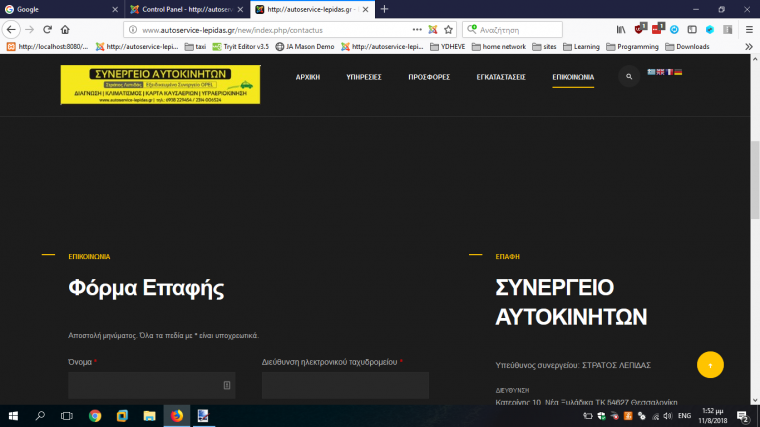760x427 pixels.
Task: Open the Programming bookmarks folder
Action: (x=633, y=46)
